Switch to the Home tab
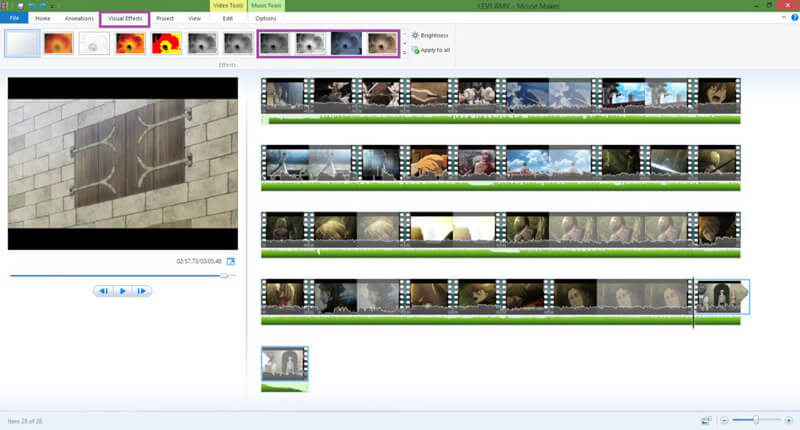 (x=43, y=18)
